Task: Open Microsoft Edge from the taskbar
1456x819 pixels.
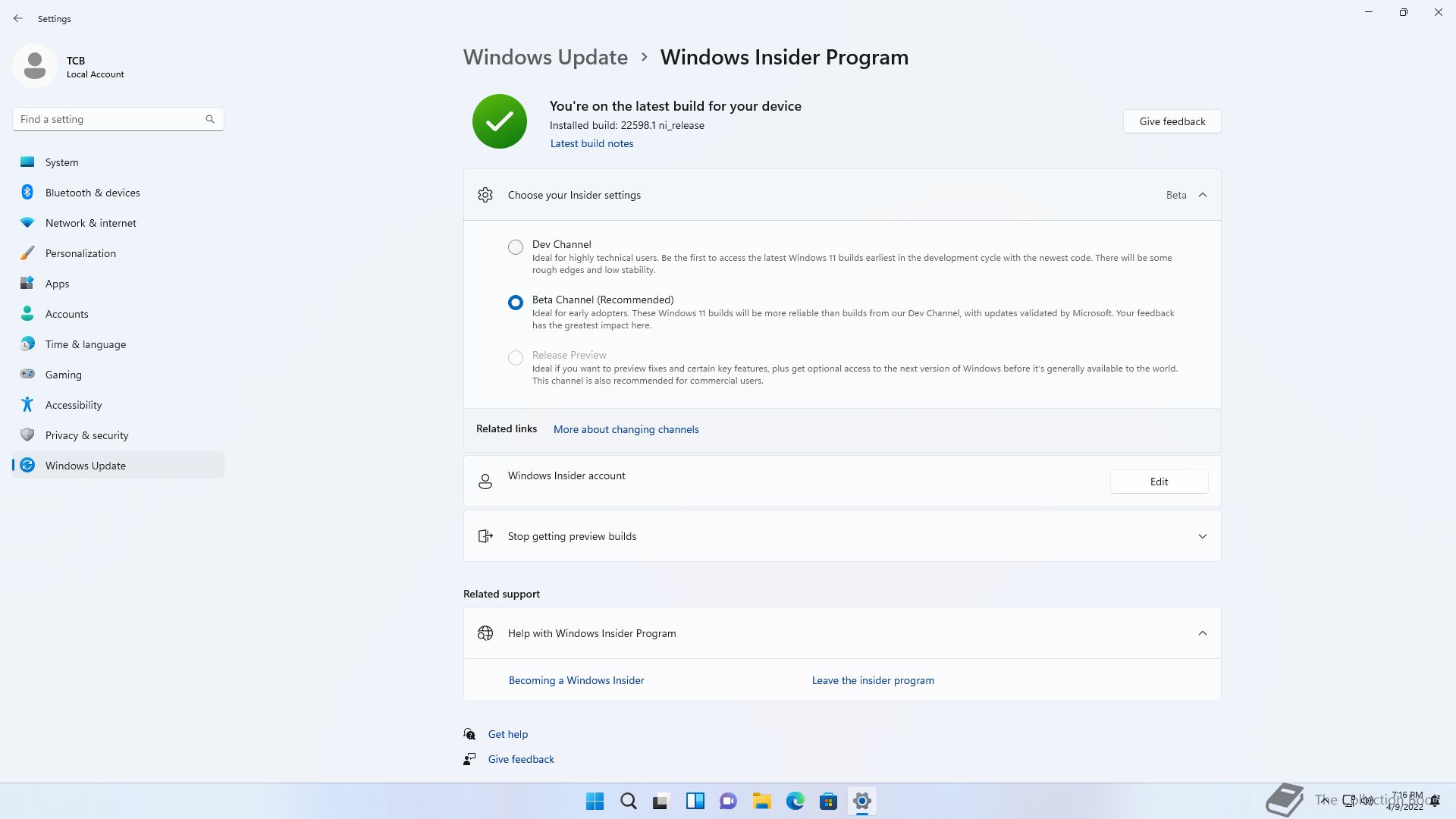Action: pyautogui.click(x=795, y=801)
